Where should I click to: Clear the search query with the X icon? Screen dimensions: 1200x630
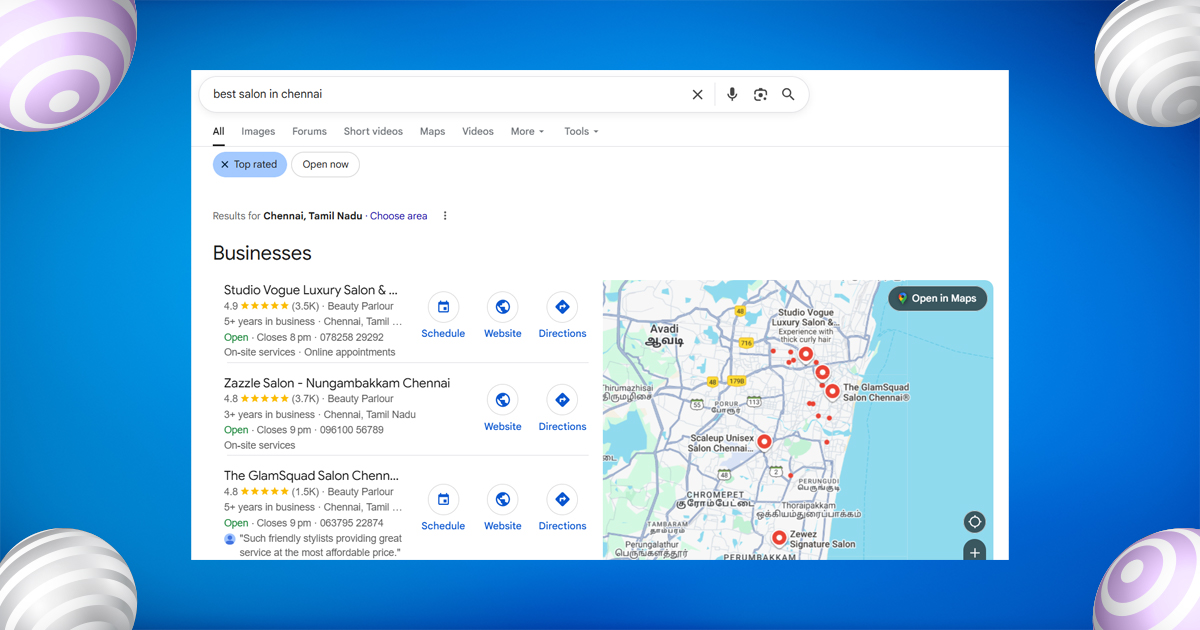(697, 94)
